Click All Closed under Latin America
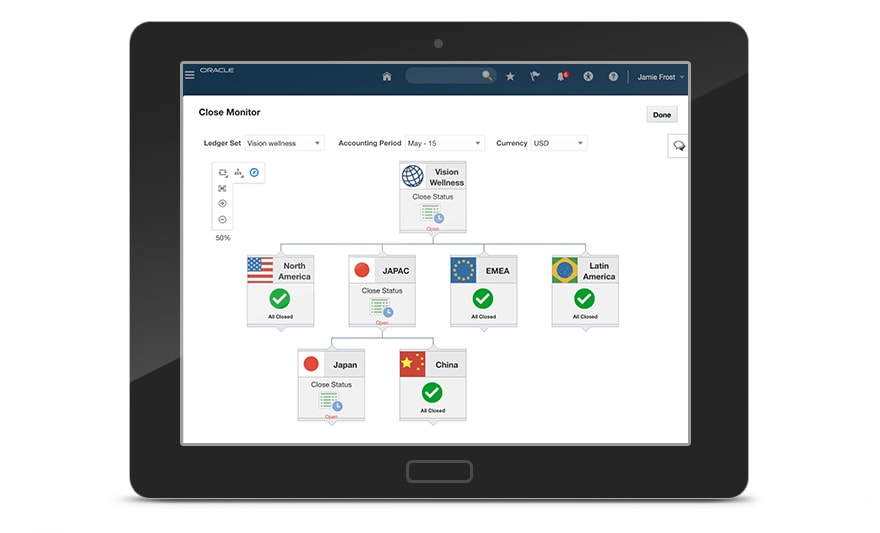This screenshot has height=533, width=880. [x=585, y=316]
